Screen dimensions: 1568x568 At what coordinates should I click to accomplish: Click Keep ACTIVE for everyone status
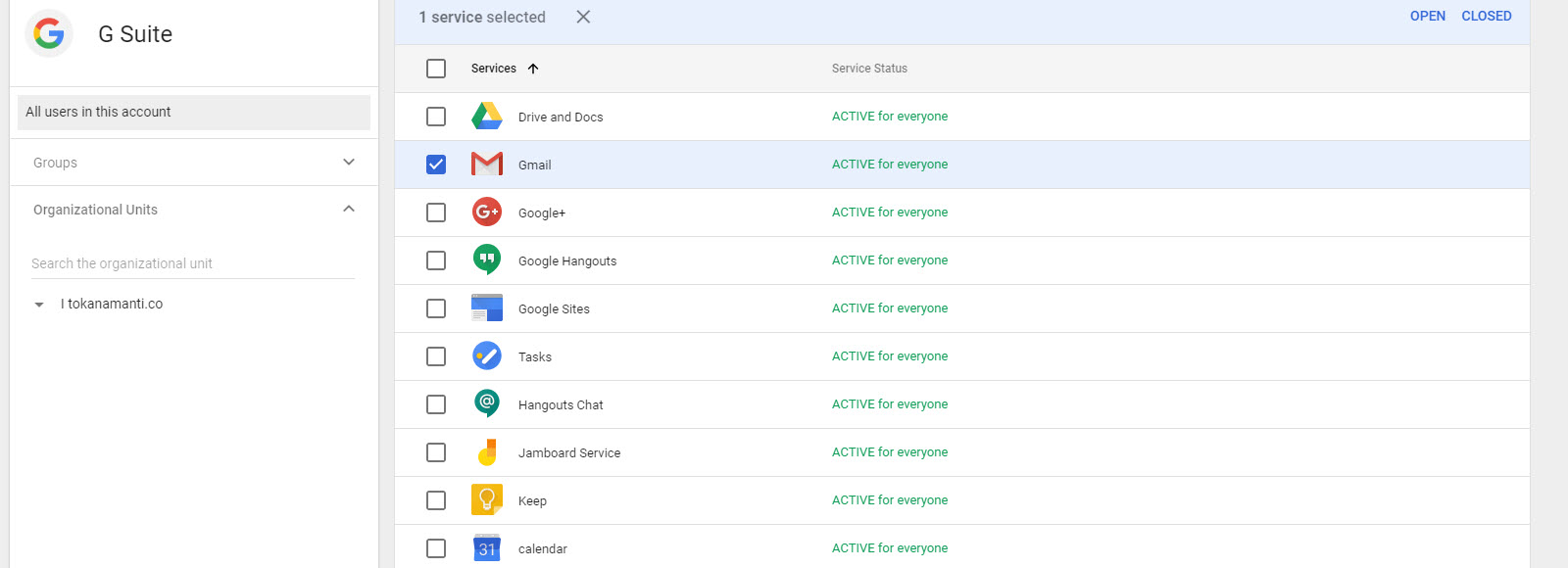(x=890, y=500)
